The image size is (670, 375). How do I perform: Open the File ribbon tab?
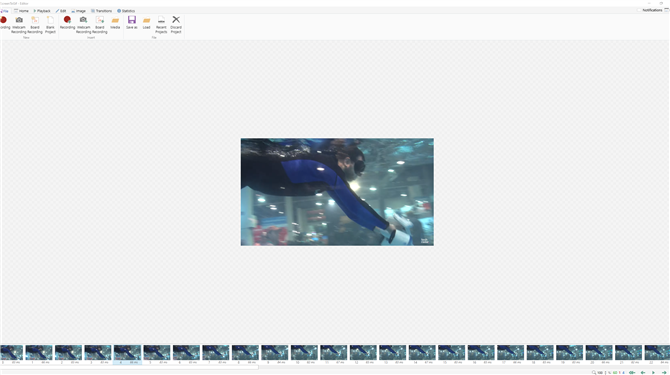pyautogui.click(x=4, y=11)
